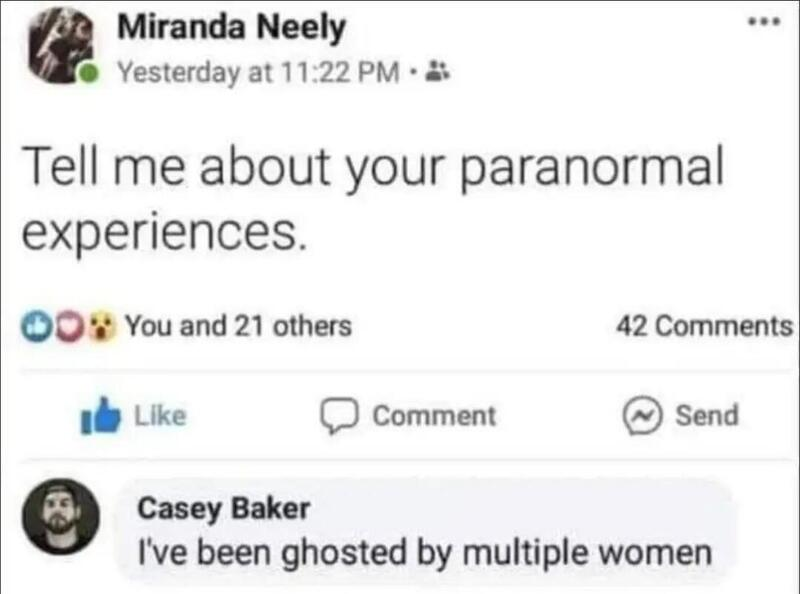Click the green online status dot
This screenshot has height=594, width=800.
click(89, 75)
